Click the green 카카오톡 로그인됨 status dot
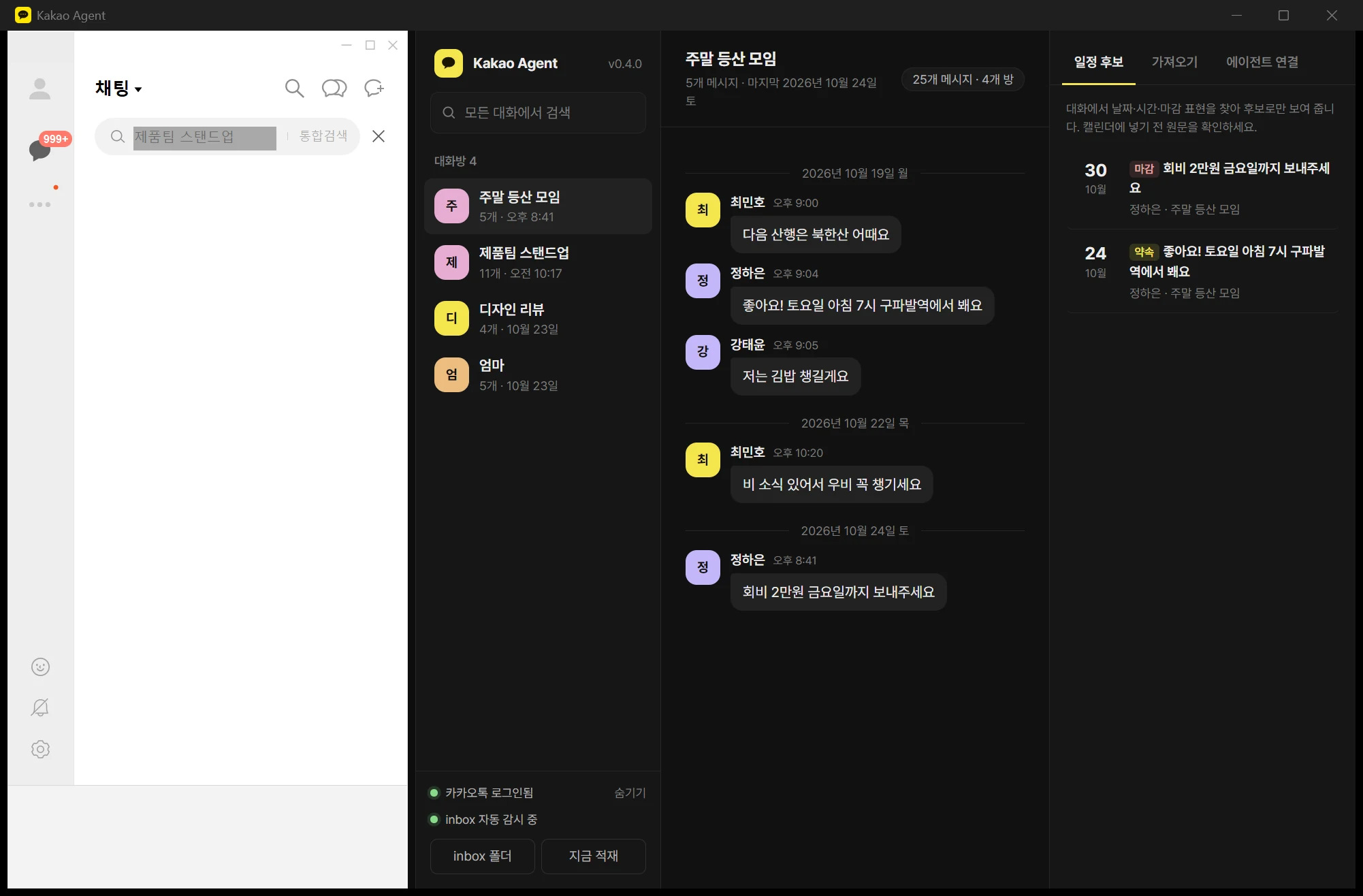Viewport: 1363px width, 896px height. pyautogui.click(x=434, y=793)
